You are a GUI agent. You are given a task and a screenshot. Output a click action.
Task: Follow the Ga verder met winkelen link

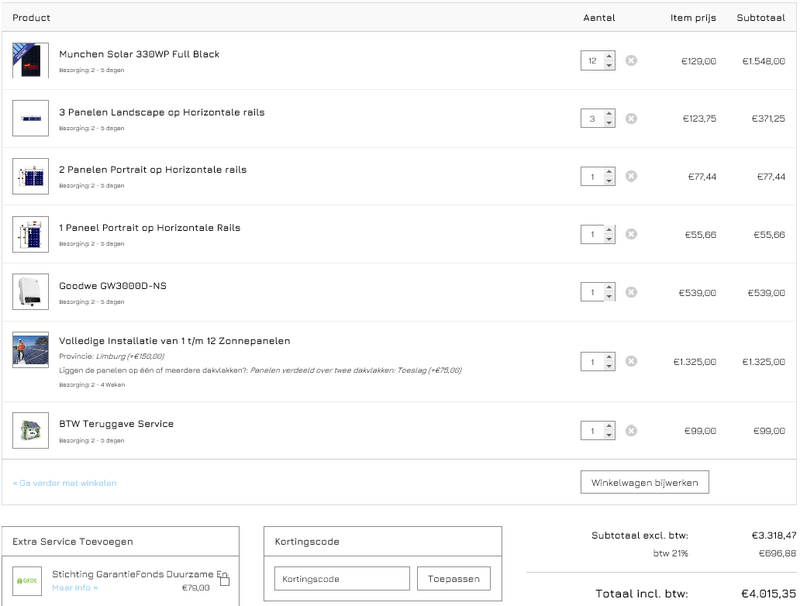[x=65, y=483]
